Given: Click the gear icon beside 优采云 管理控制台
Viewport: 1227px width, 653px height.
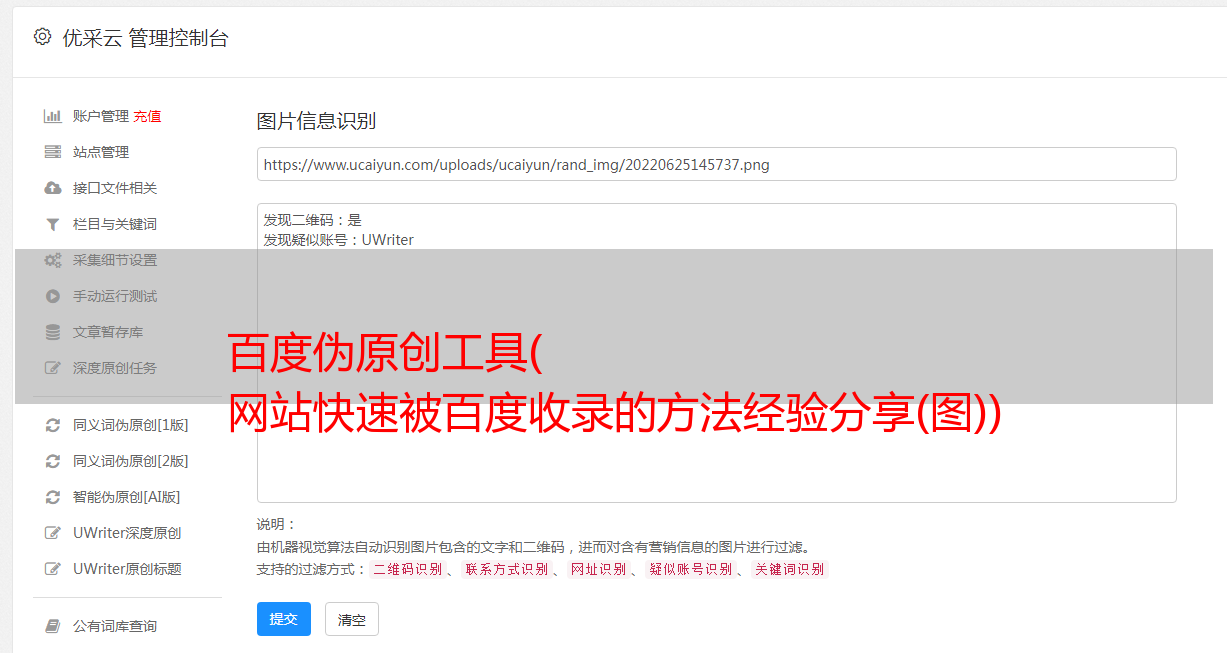Looking at the screenshot, I should point(42,37).
